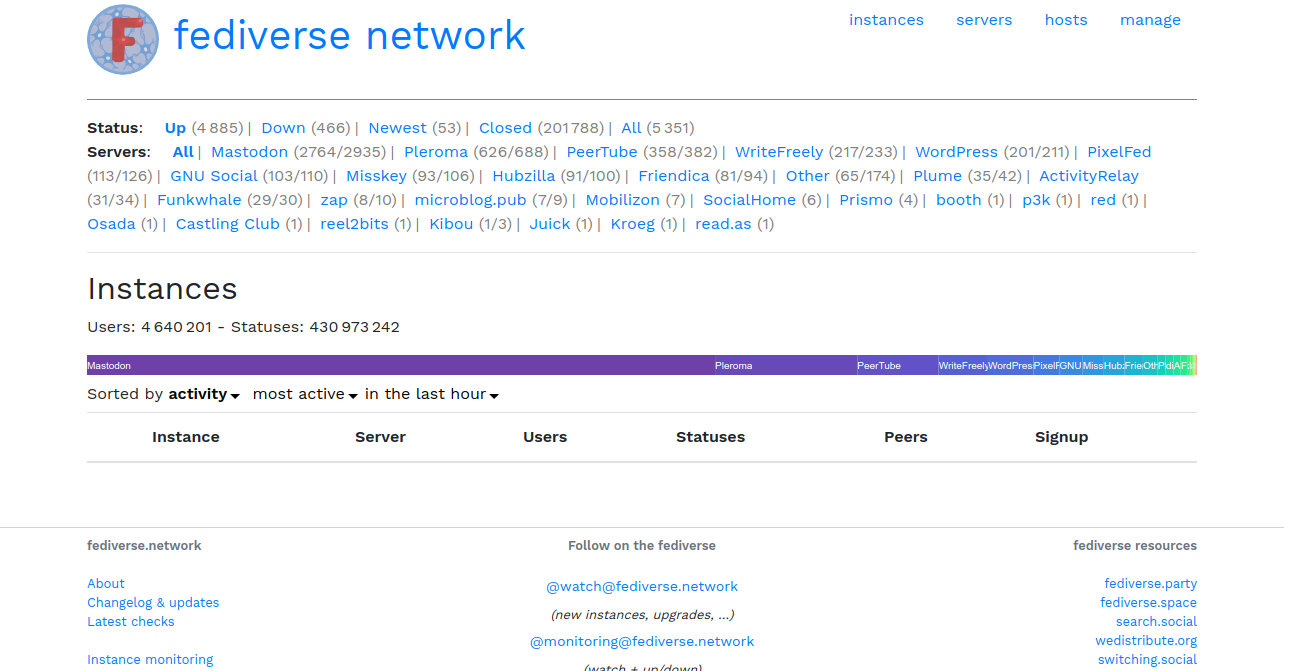Image resolution: width=1299 pixels, height=671 pixels.
Task: Filter status by Down instances
Action: 283,128
